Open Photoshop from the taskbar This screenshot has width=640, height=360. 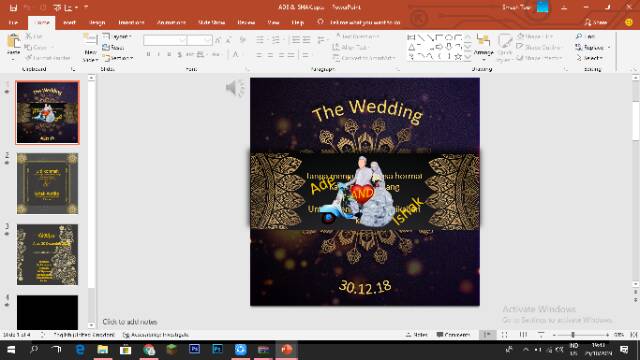point(195,350)
